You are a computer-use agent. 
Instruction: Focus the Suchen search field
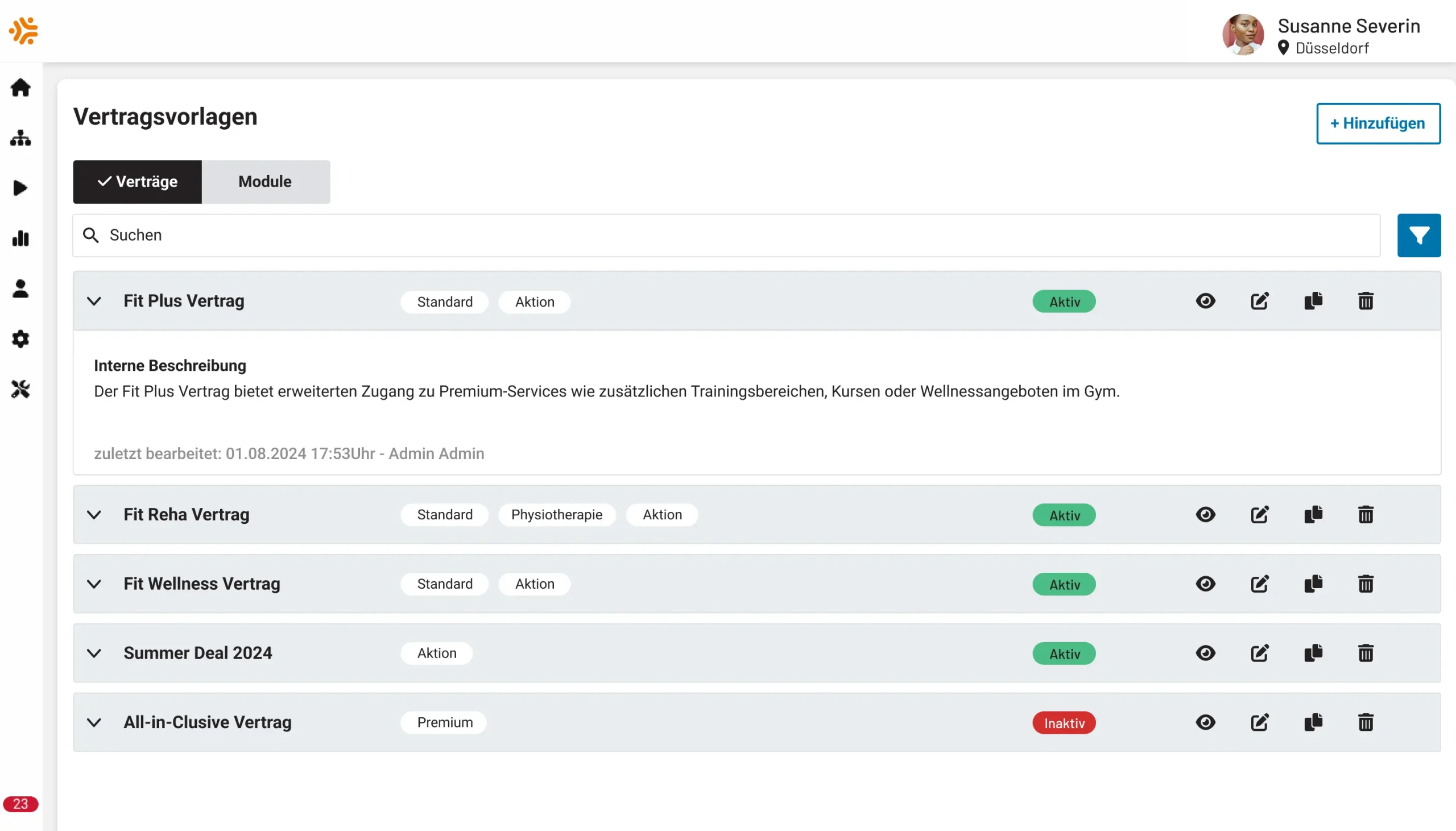(725, 235)
